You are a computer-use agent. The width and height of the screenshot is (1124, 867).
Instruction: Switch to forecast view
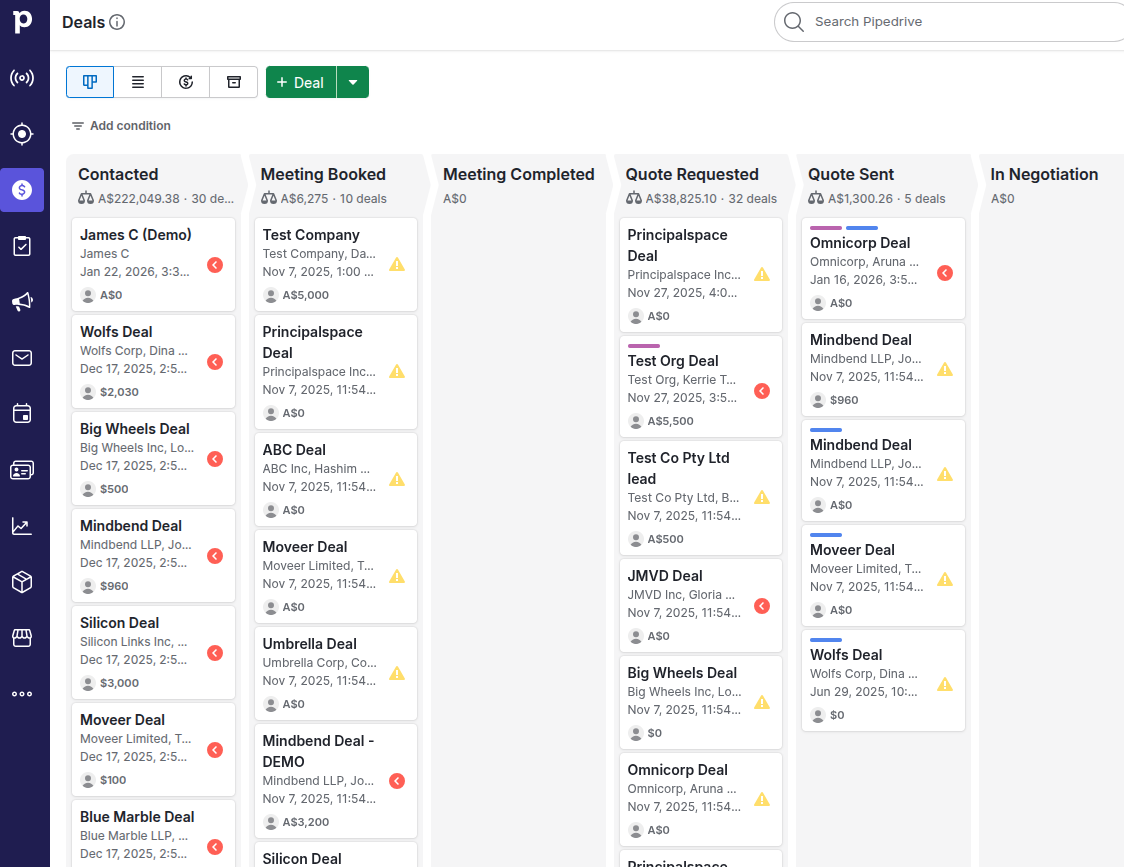[x=186, y=82]
